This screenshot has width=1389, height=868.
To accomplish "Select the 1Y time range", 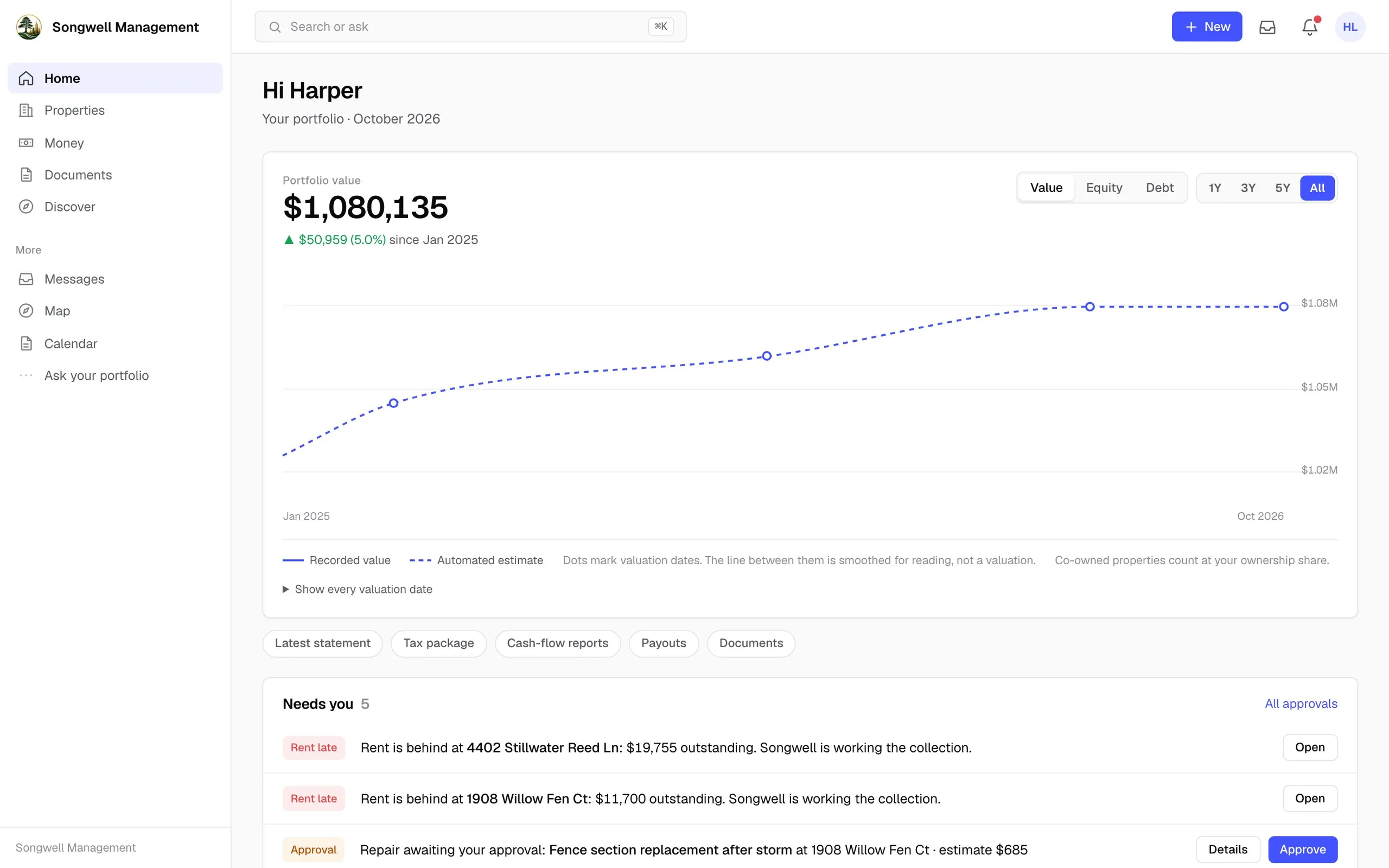I will click(x=1214, y=188).
